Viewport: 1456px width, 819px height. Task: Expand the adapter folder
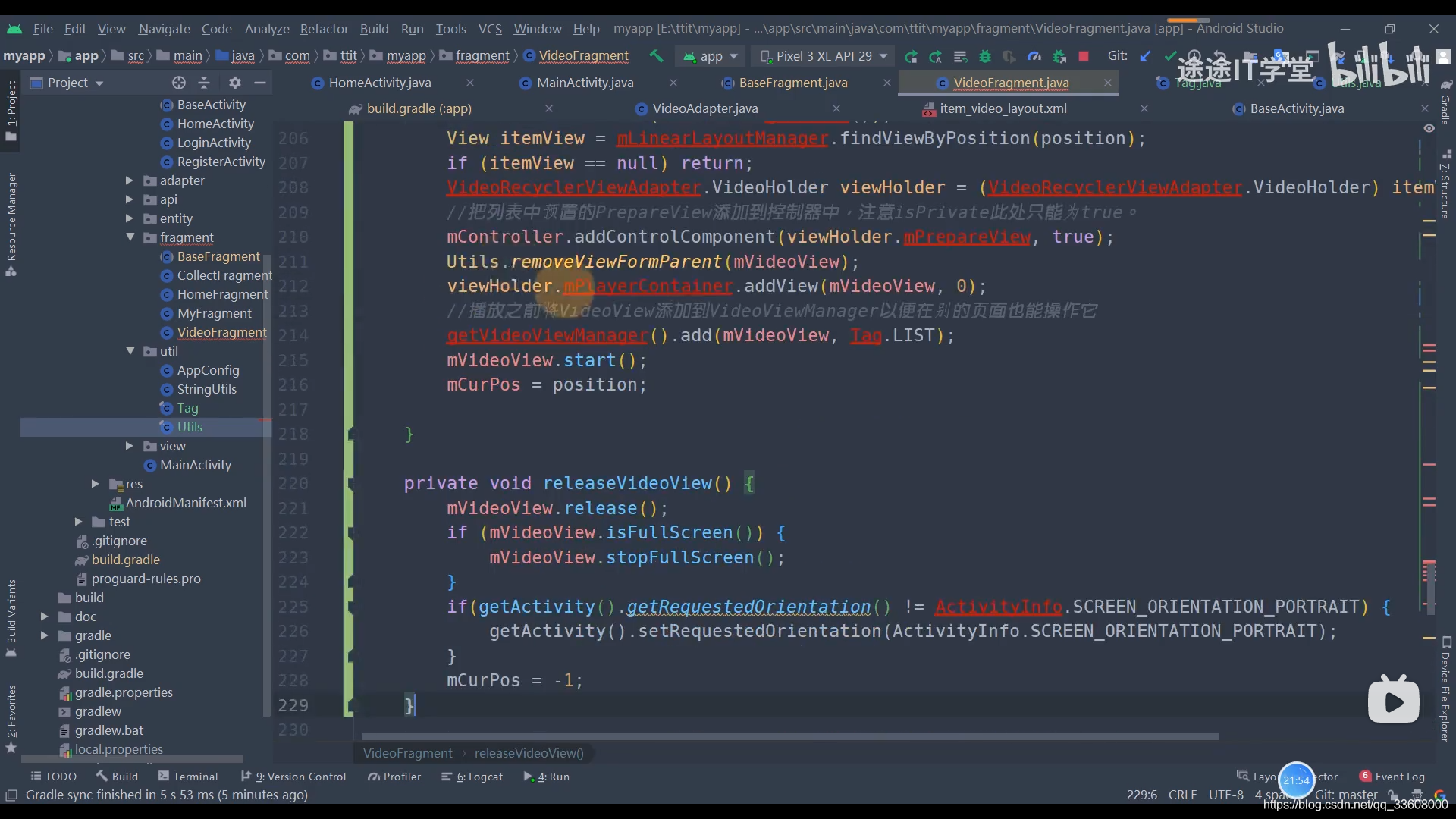[130, 180]
